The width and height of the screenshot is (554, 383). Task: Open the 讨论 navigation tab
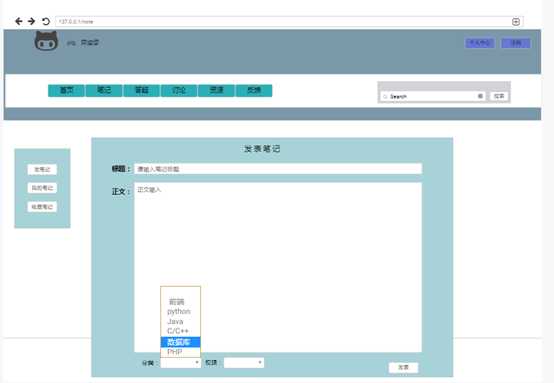click(179, 90)
